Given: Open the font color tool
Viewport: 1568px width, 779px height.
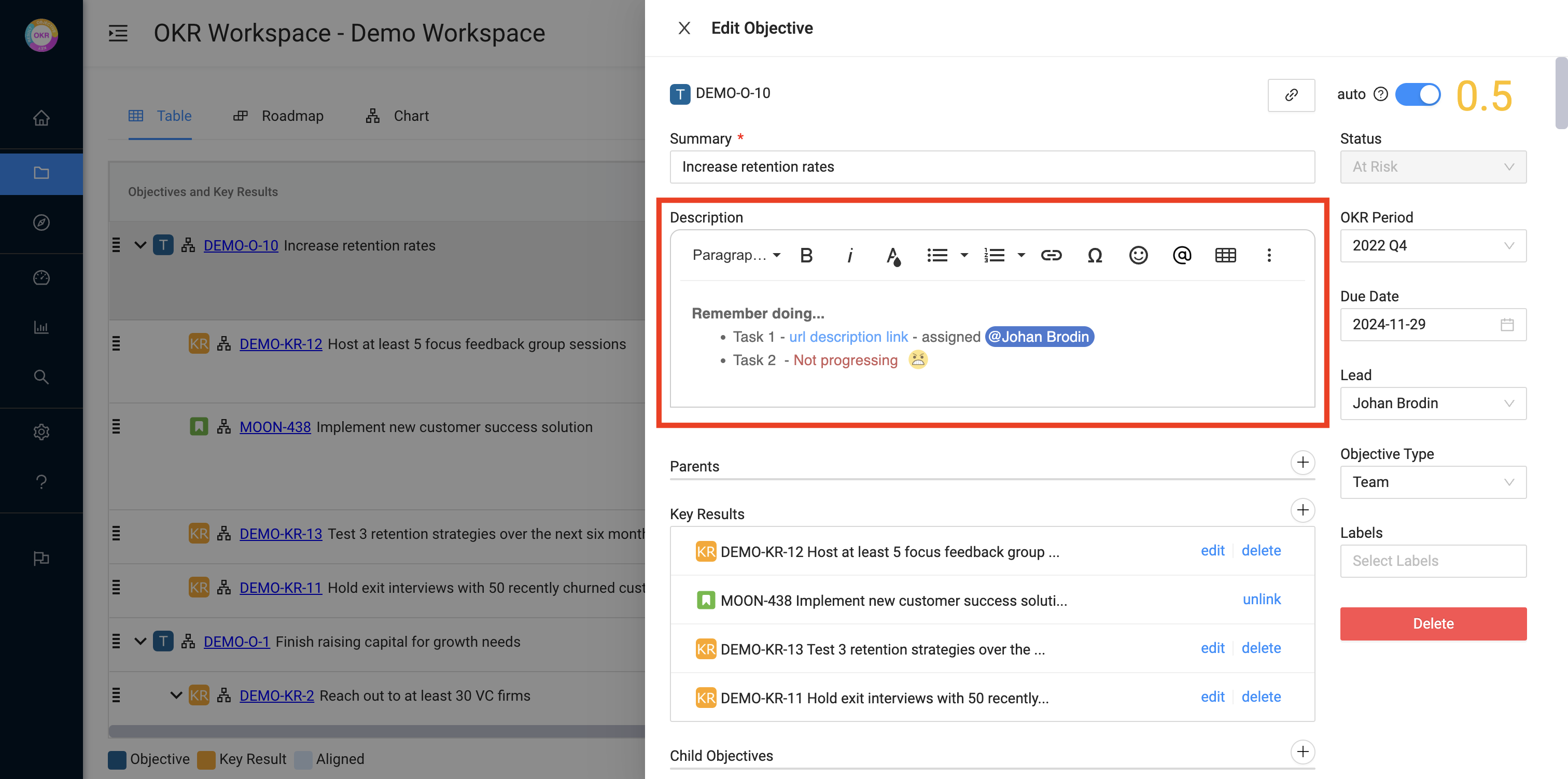Looking at the screenshot, I should [893, 255].
